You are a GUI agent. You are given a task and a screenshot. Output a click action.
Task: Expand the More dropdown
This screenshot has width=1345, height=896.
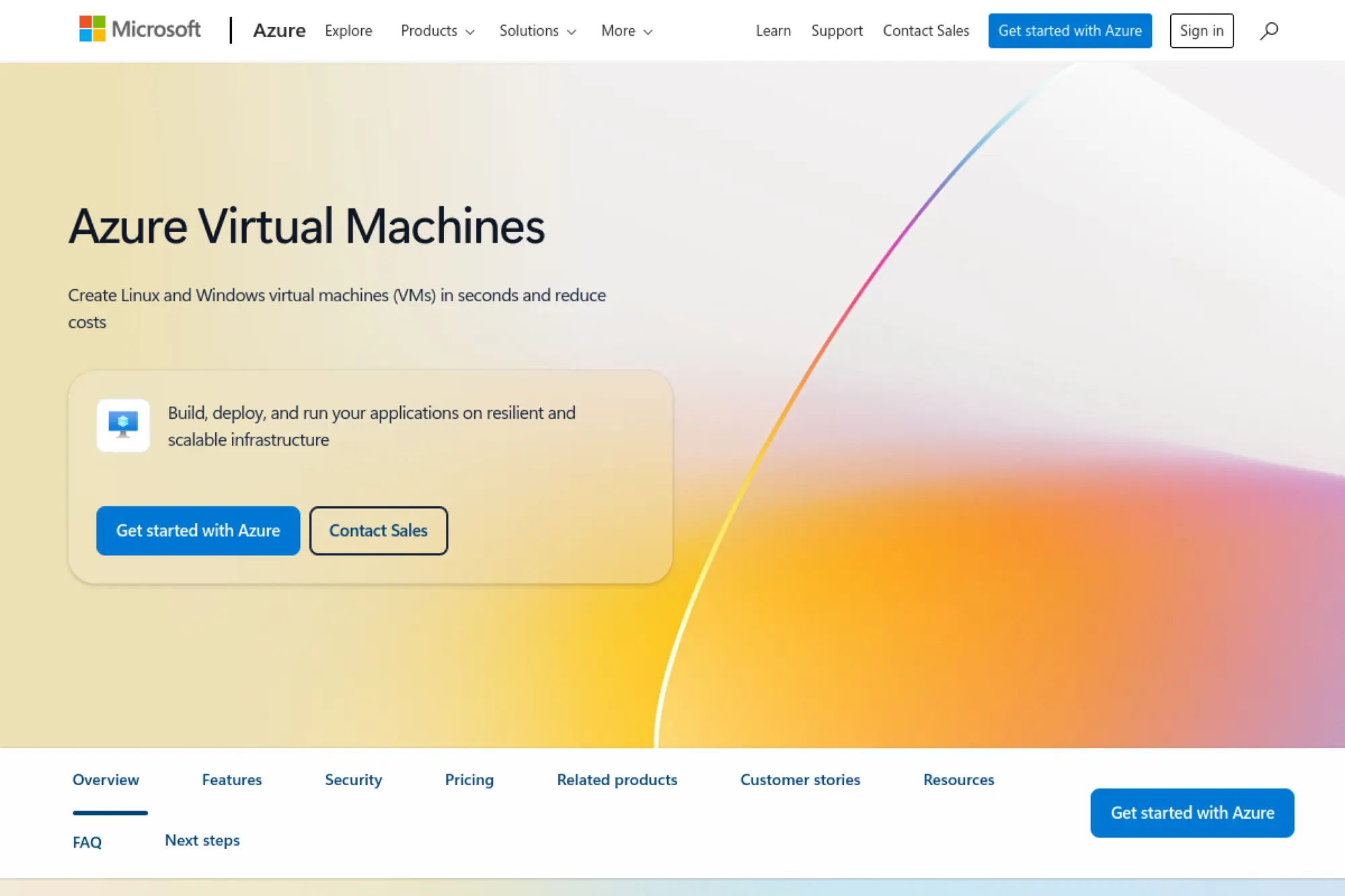[x=626, y=31]
